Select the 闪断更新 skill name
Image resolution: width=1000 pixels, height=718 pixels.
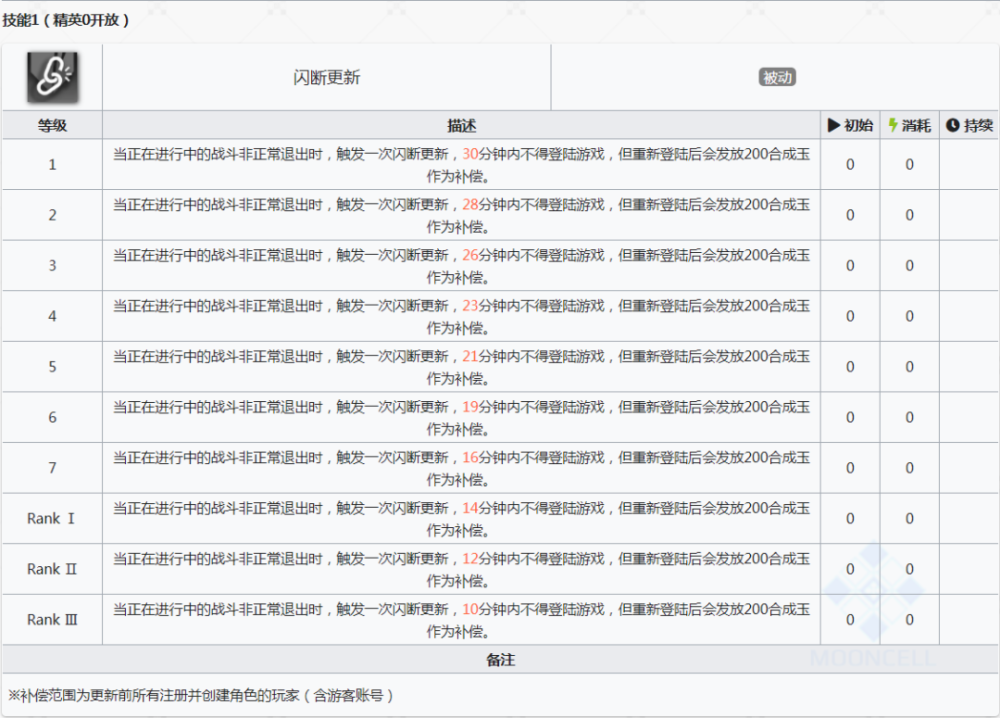click(327, 78)
